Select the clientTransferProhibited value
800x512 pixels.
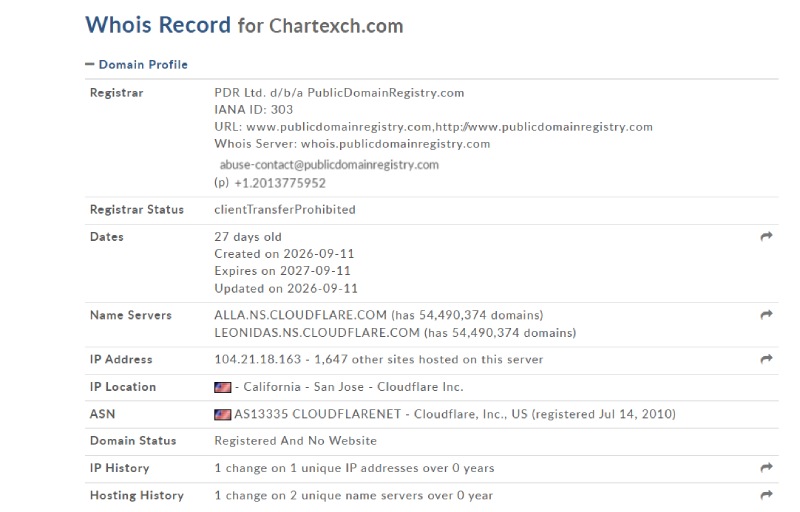285,210
